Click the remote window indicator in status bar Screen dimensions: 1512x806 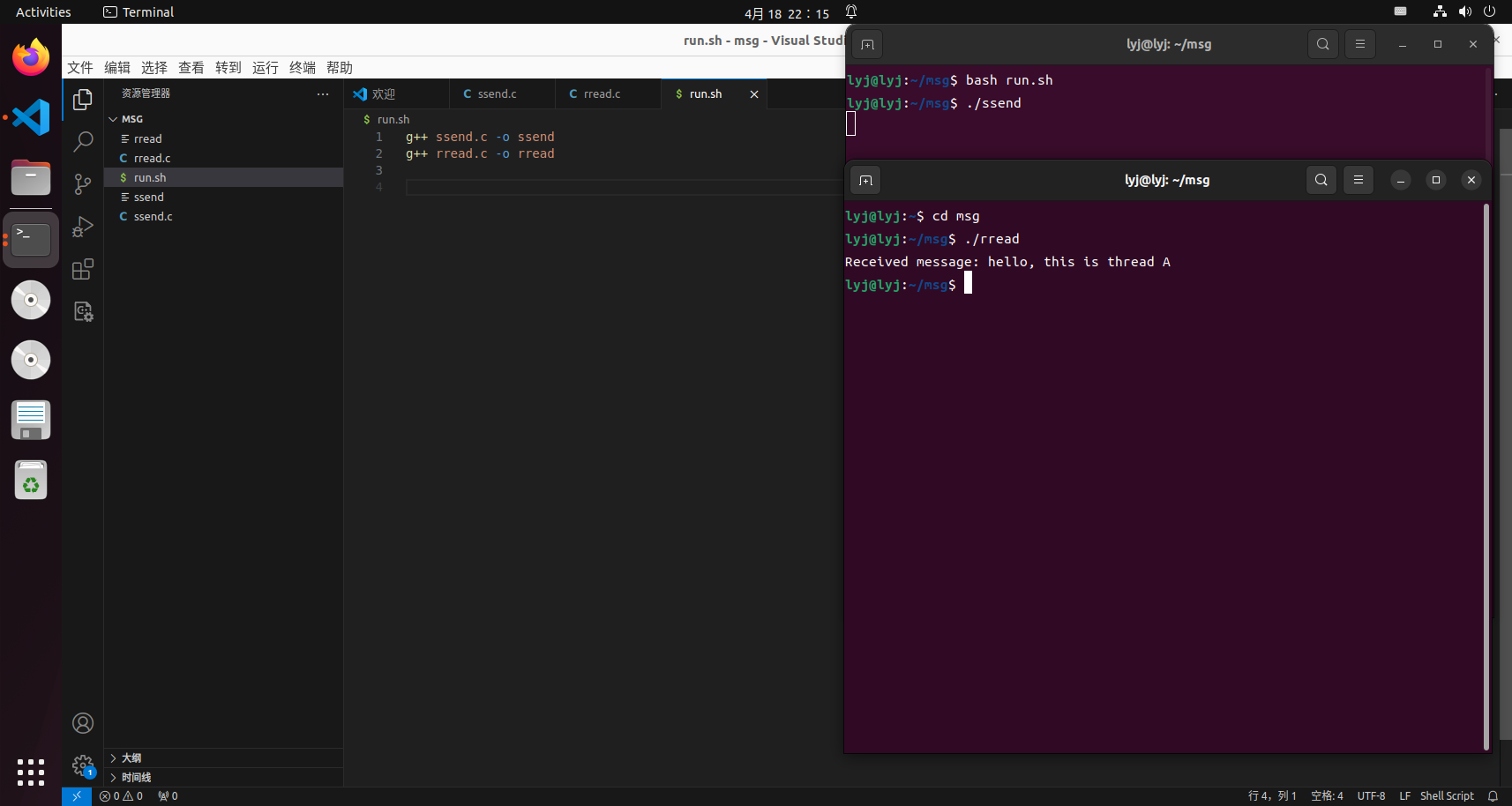click(77, 796)
